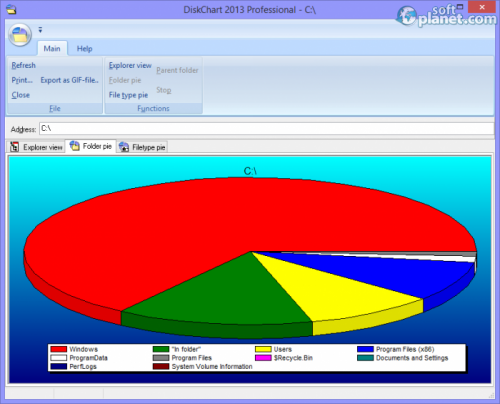This screenshot has width=500, height=404.
Task: Click the navy PerfLogs legend swatch
Action: (58, 367)
